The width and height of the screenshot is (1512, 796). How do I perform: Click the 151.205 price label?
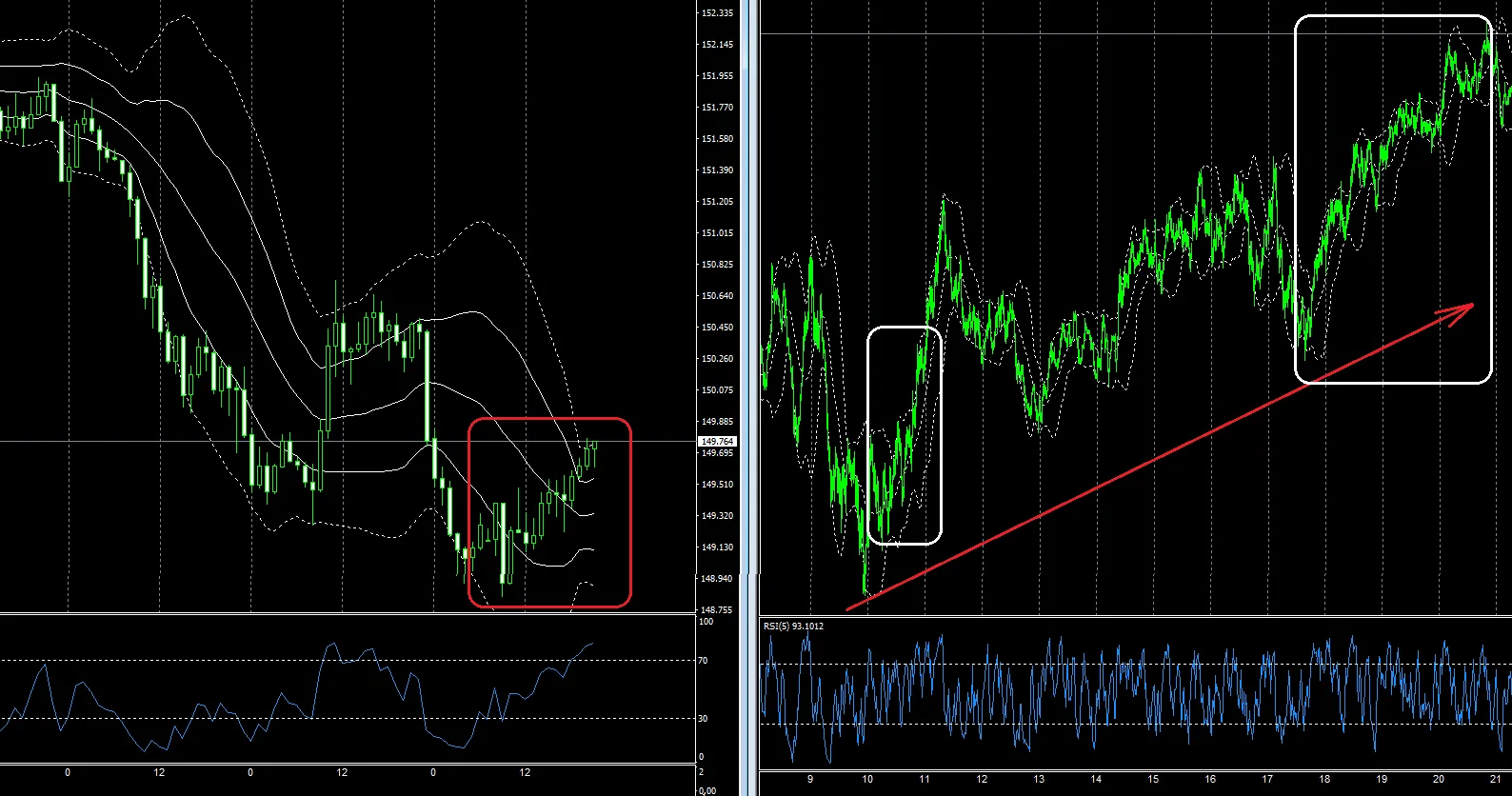pyautogui.click(x=717, y=202)
